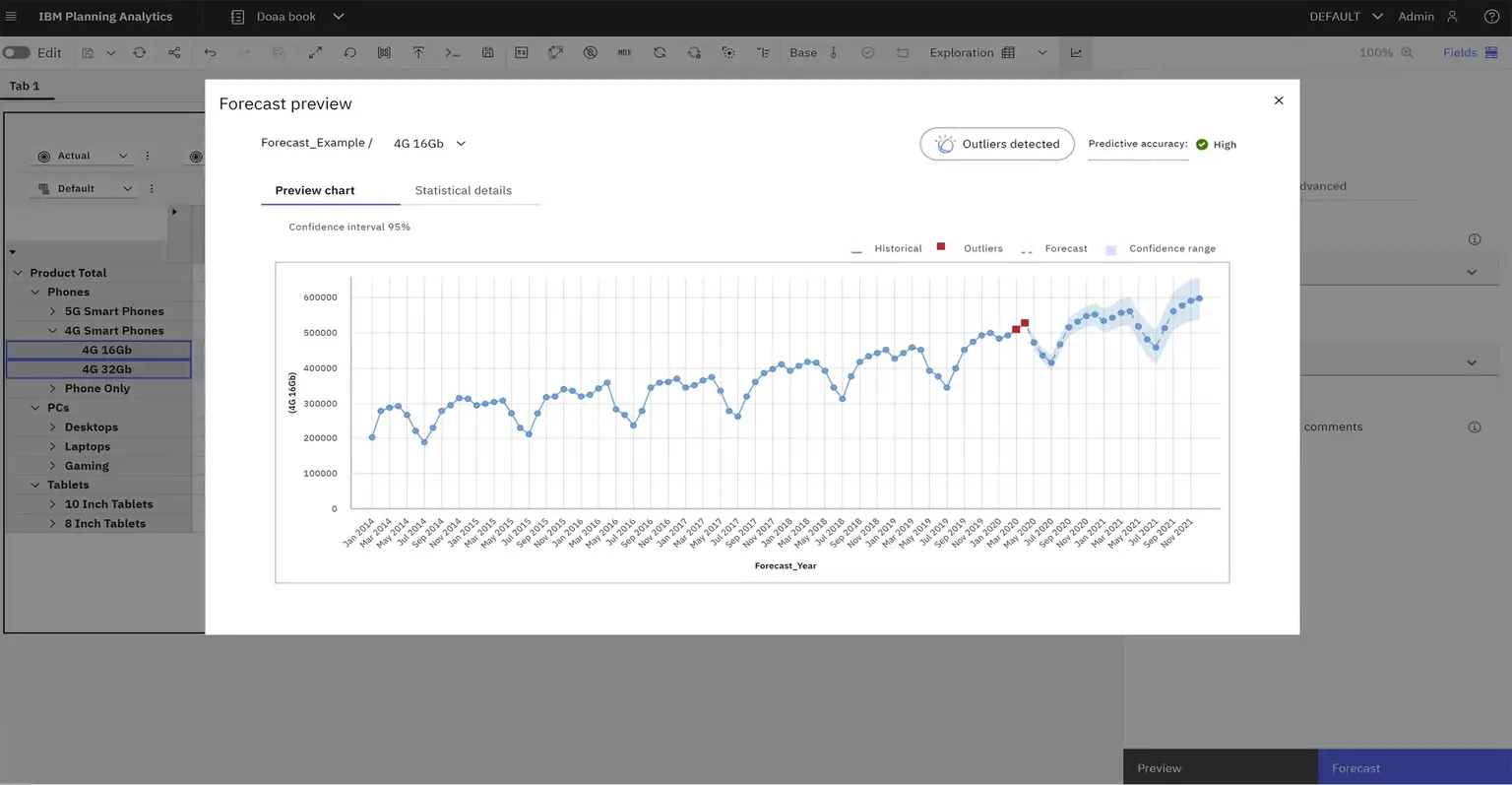Viewport: 1512px width, 785px height.
Task: Open the hamburger navigation menu
Action: pyautogui.click(x=12, y=17)
